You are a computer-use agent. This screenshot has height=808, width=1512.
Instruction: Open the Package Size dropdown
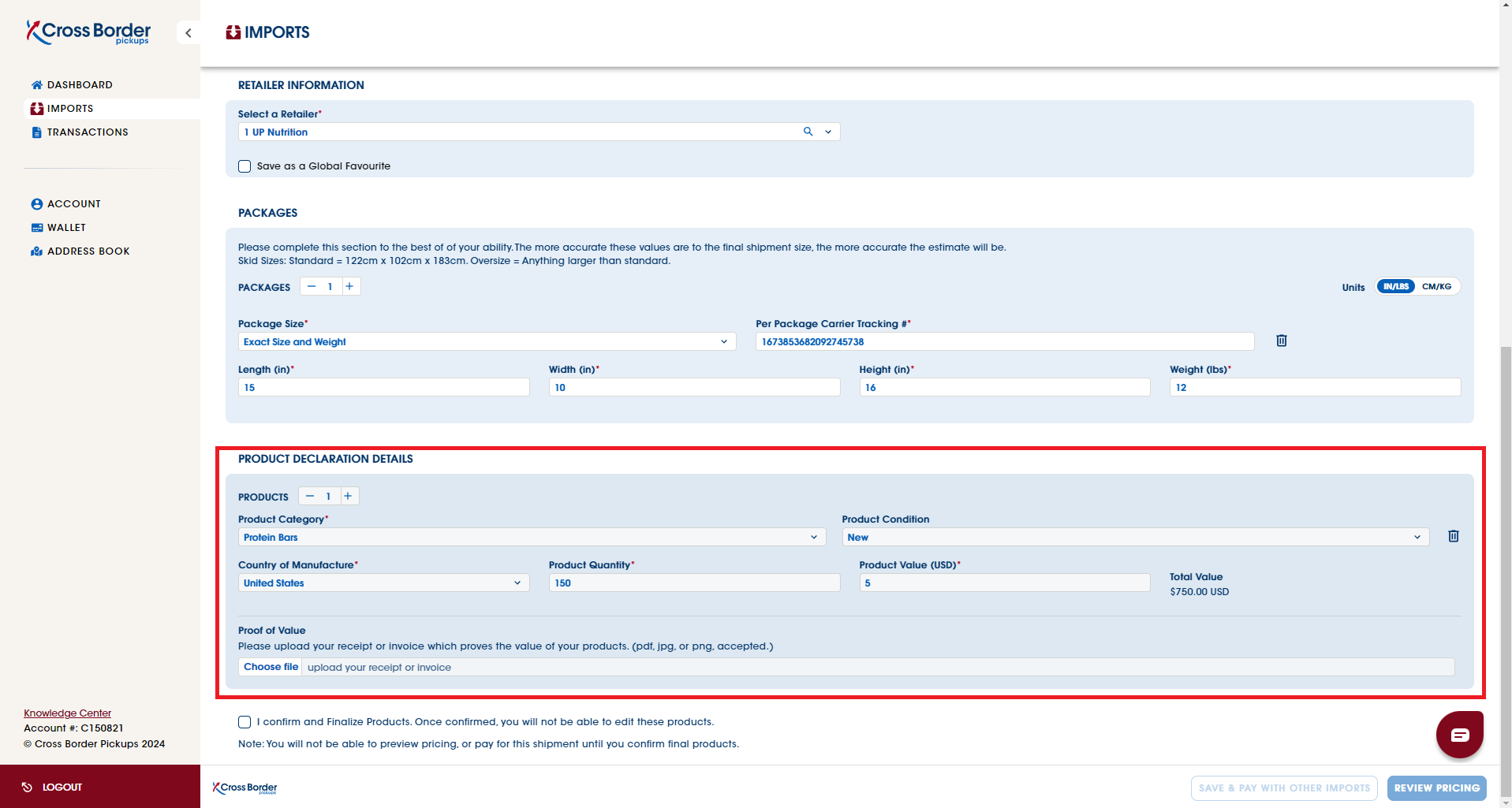click(487, 341)
